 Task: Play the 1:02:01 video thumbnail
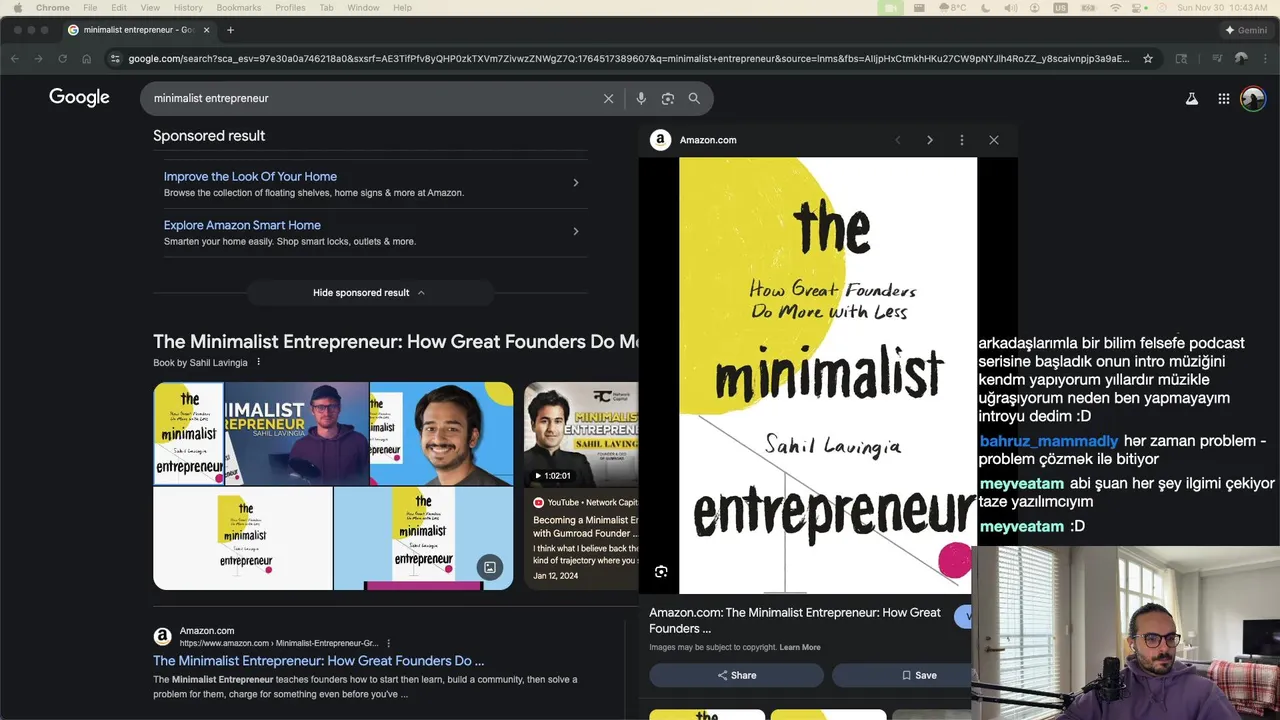click(581, 435)
